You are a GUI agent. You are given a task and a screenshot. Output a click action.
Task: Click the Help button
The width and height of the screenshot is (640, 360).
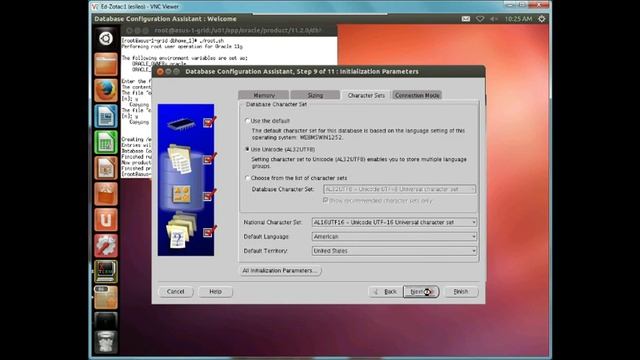point(215,291)
